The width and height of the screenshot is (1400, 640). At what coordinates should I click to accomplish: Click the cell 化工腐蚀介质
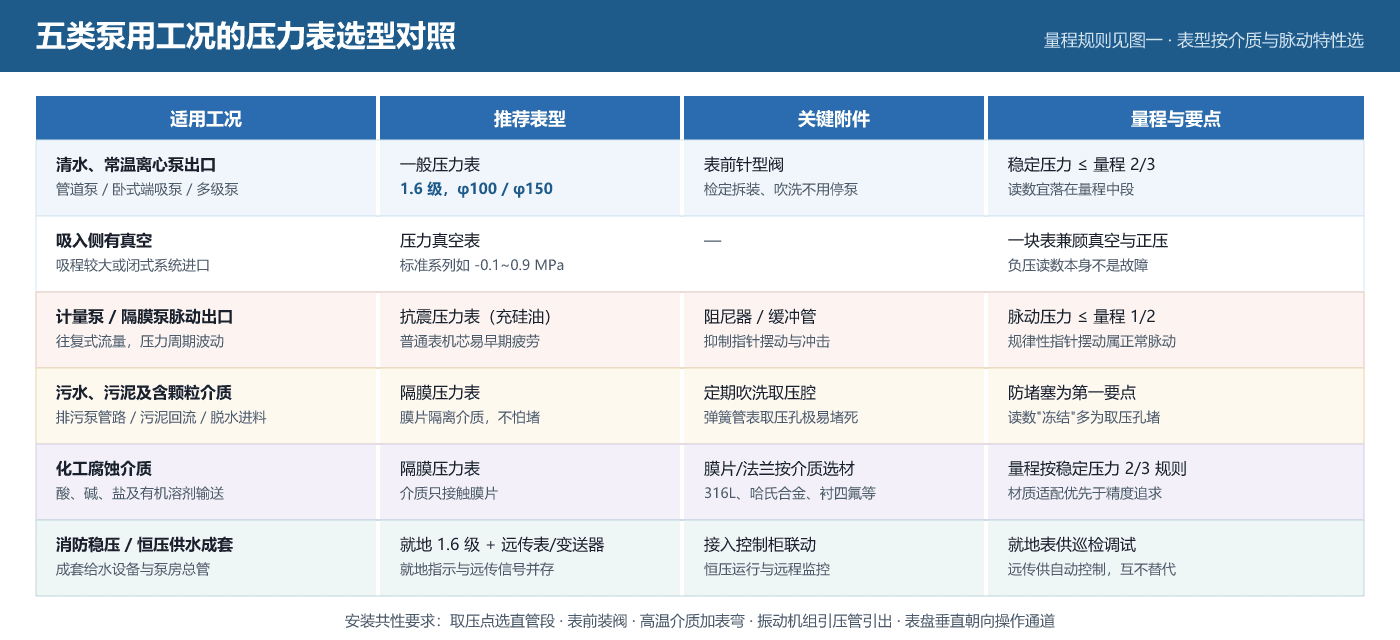104,469
